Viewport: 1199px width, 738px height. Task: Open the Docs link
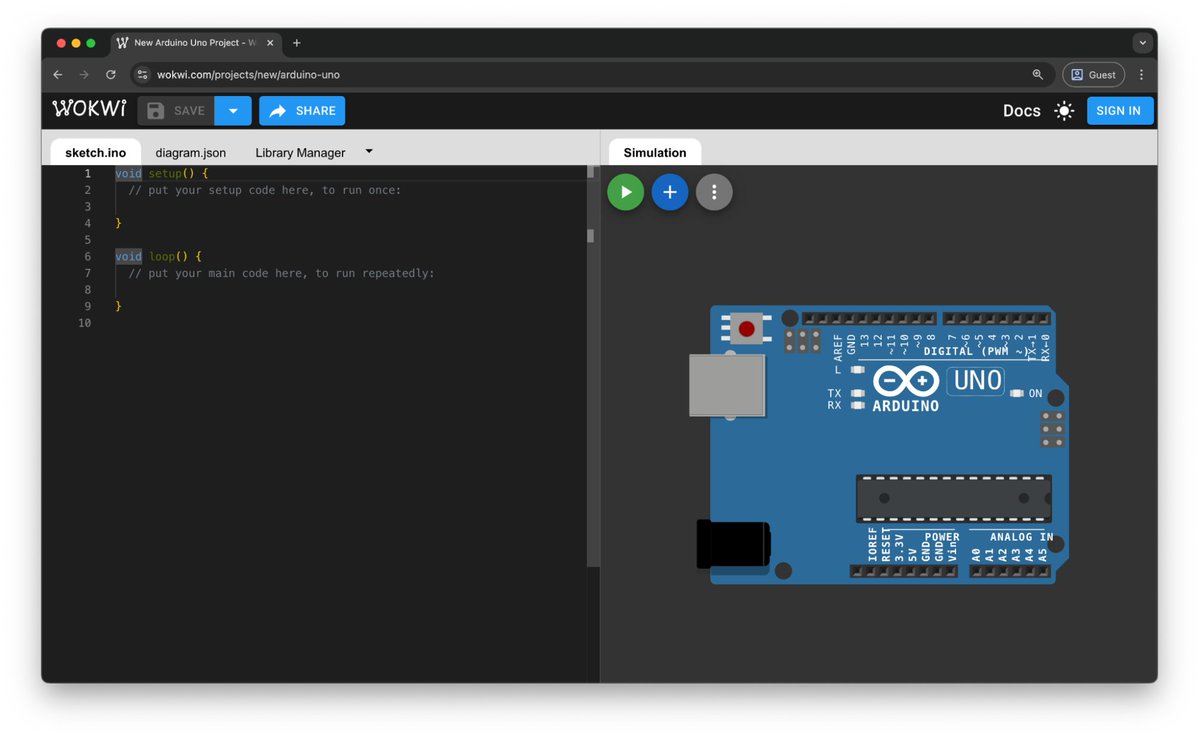1022,111
